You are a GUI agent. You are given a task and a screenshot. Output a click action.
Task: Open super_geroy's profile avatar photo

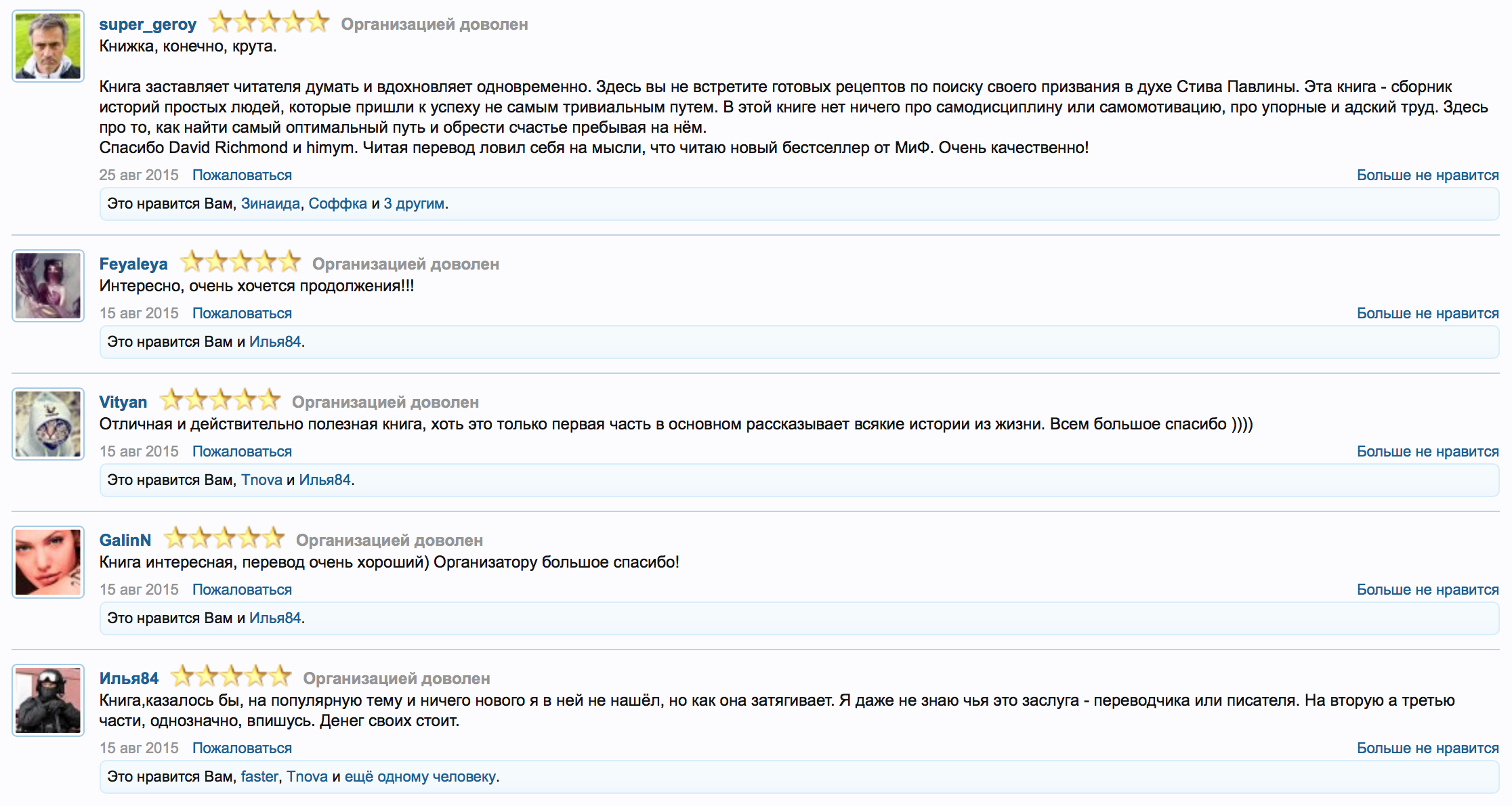coord(47,46)
